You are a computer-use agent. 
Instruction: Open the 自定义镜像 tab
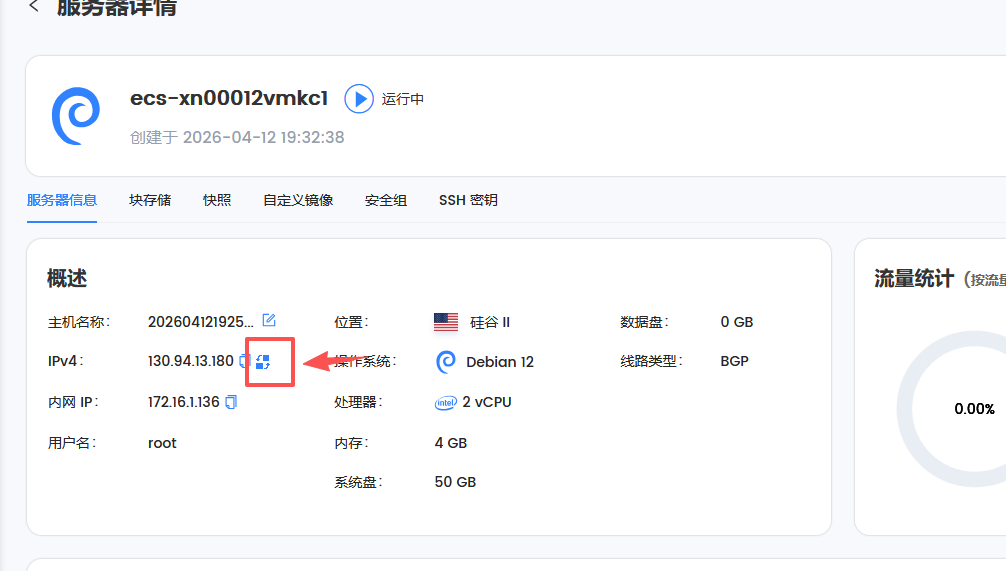point(298,200)
